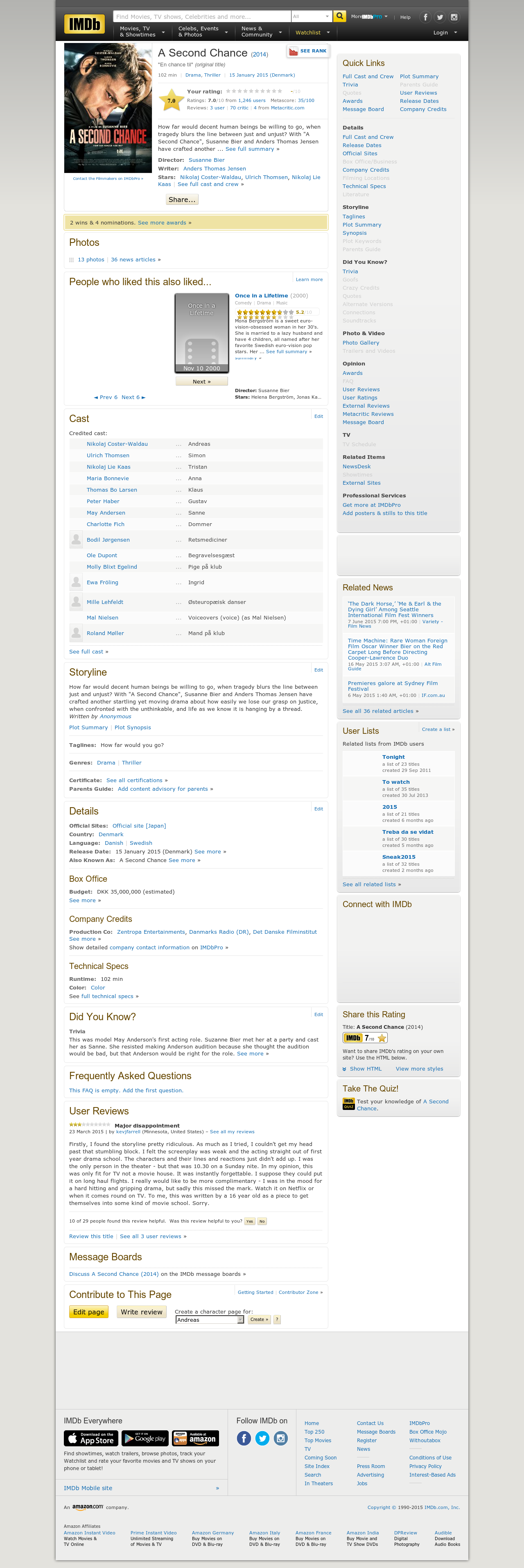Viewport: 524px width, 1568px height.
Task: Click the SEE RANK chart icon
Action: tap(293, 51)
